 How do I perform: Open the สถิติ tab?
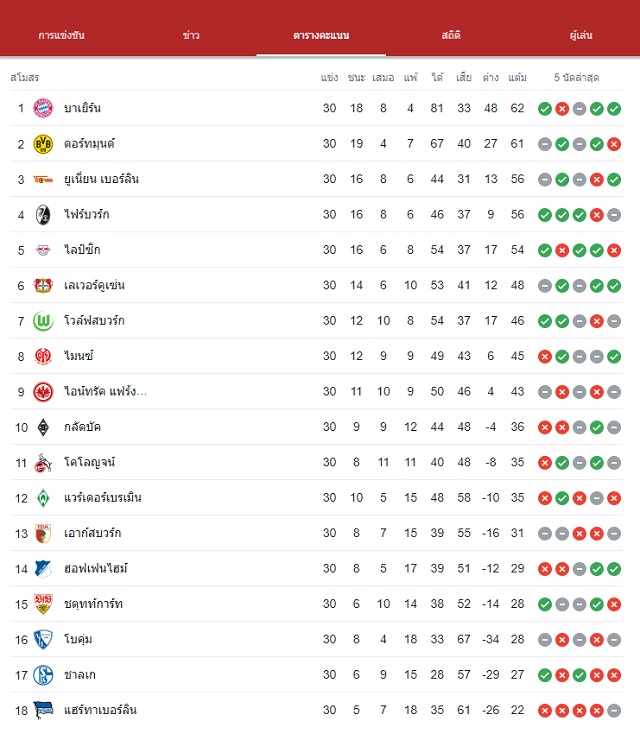[x=451, y=35]
